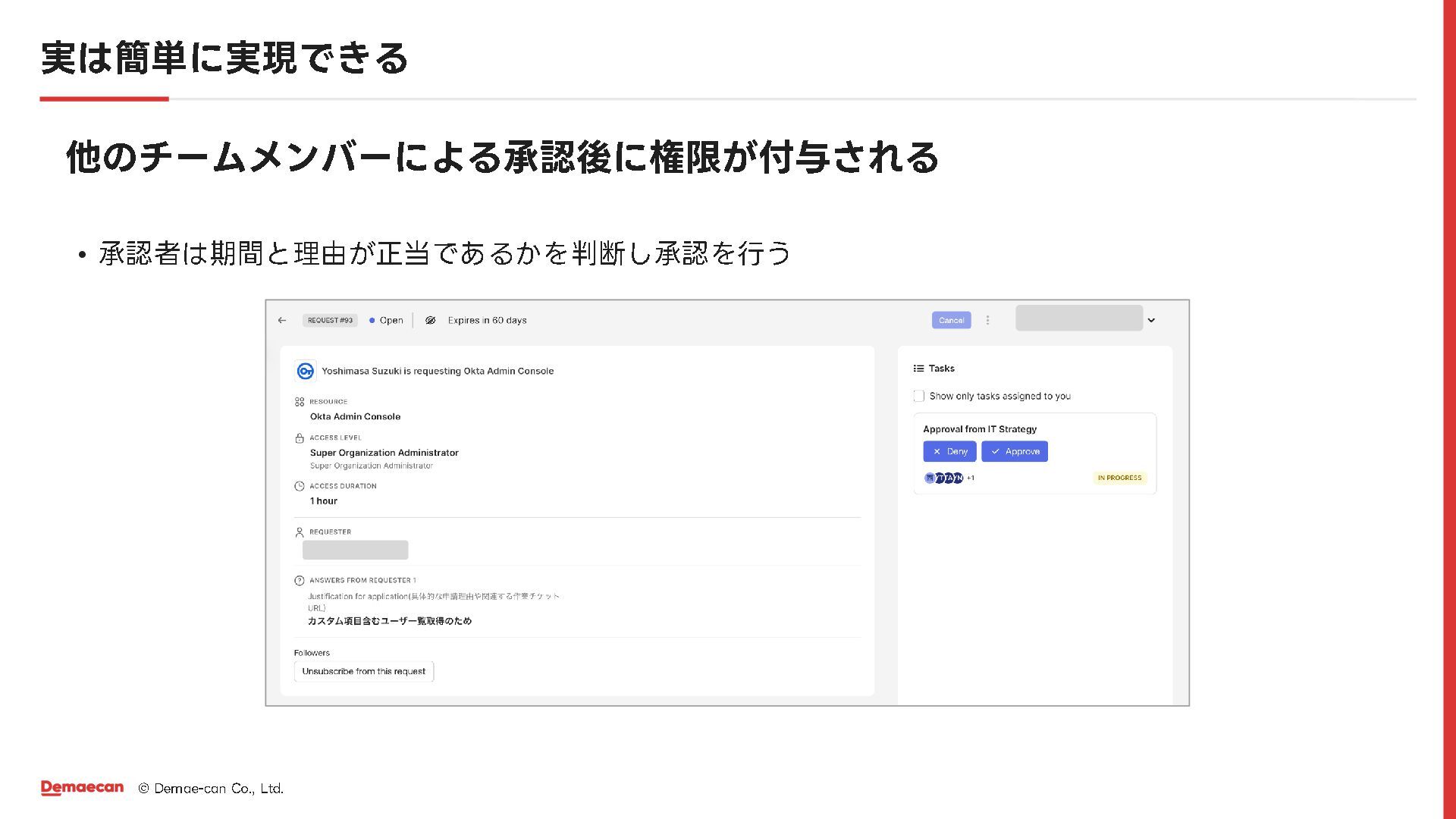Click the Access Duration clock icon
The height and width of the screenshot is (819, 1456).
coord(299,486)
